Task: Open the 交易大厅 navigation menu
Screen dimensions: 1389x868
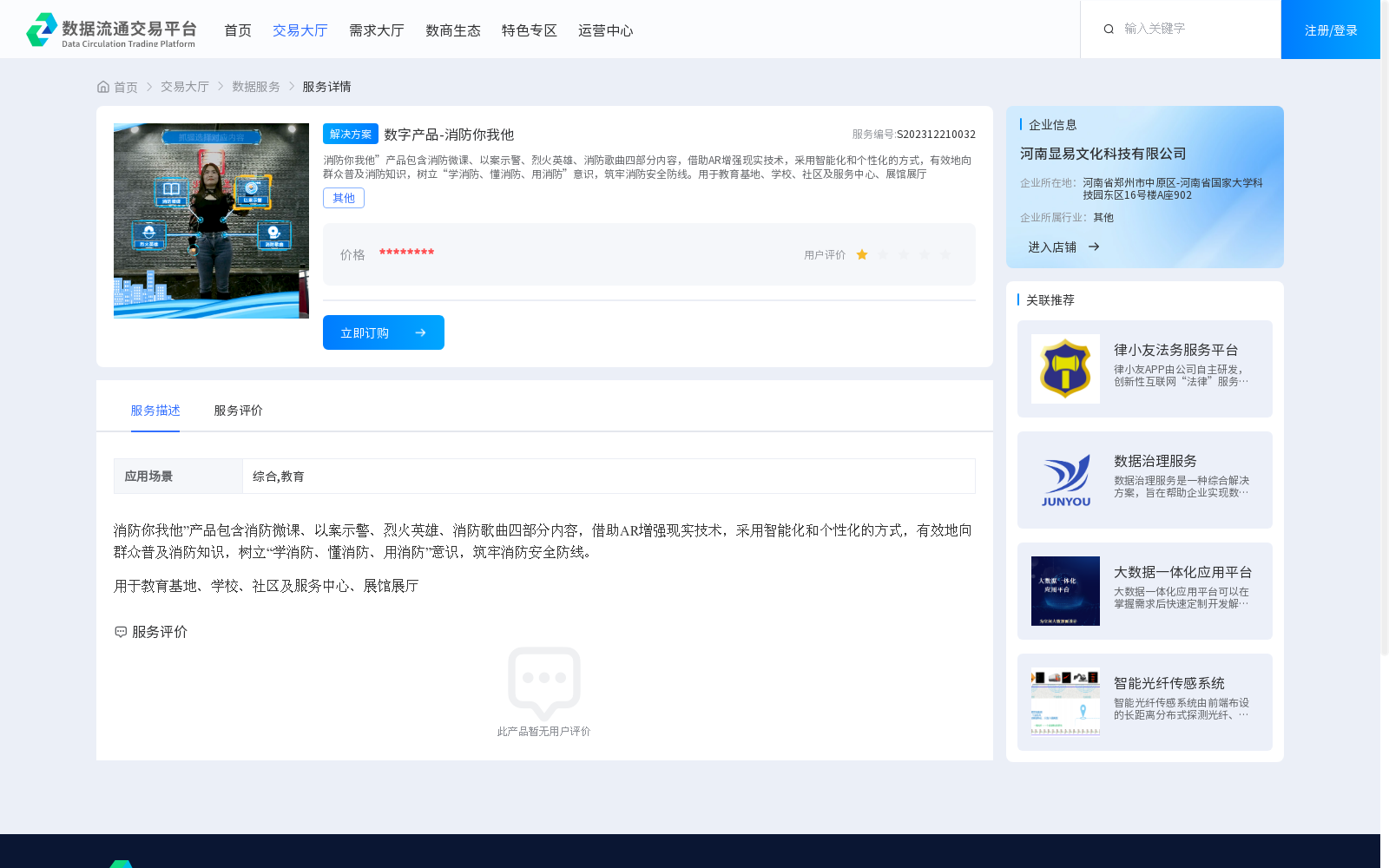Action: point(300,30)
